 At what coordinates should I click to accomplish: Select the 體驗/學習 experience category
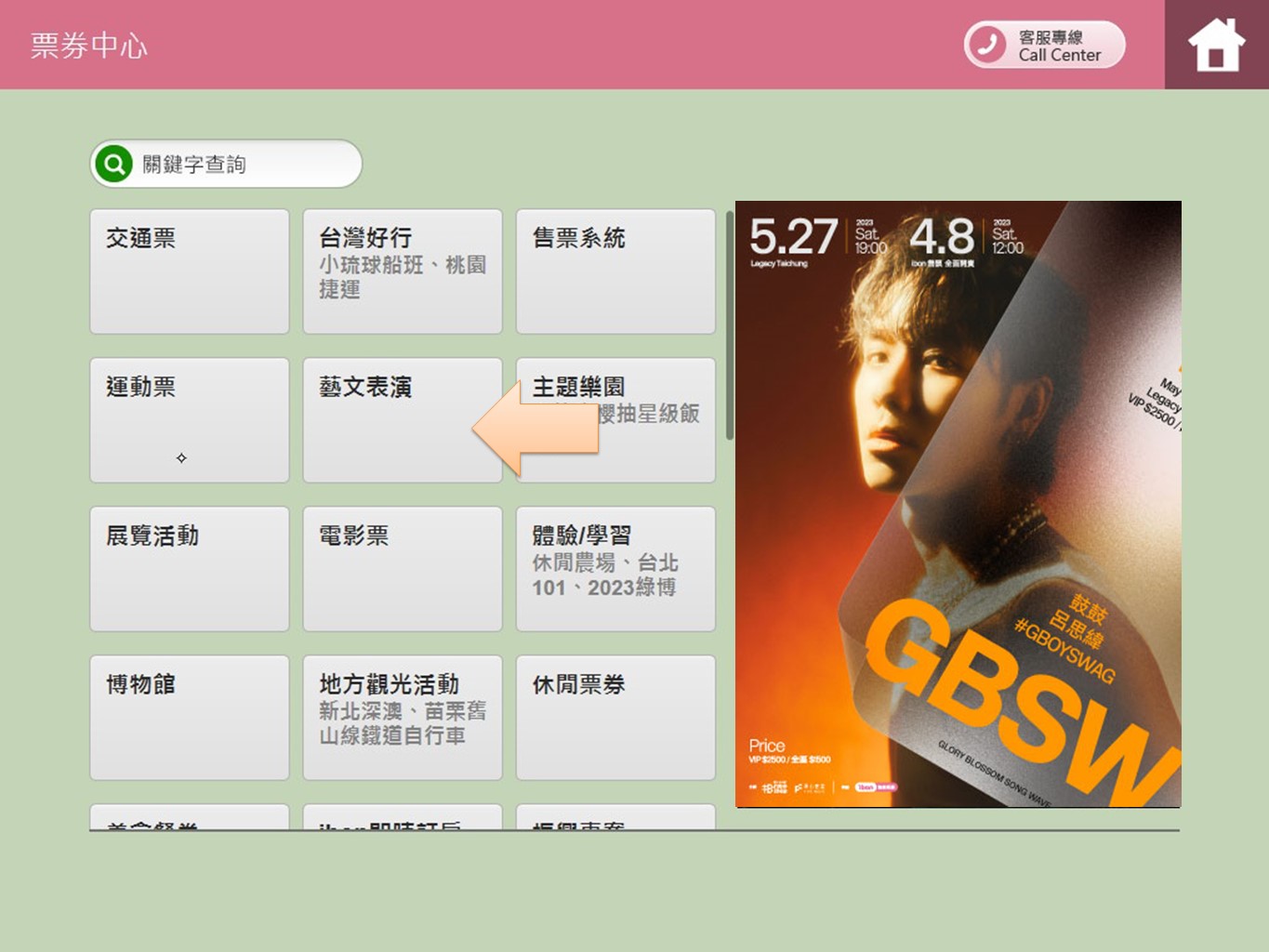(x=615, y=569)
